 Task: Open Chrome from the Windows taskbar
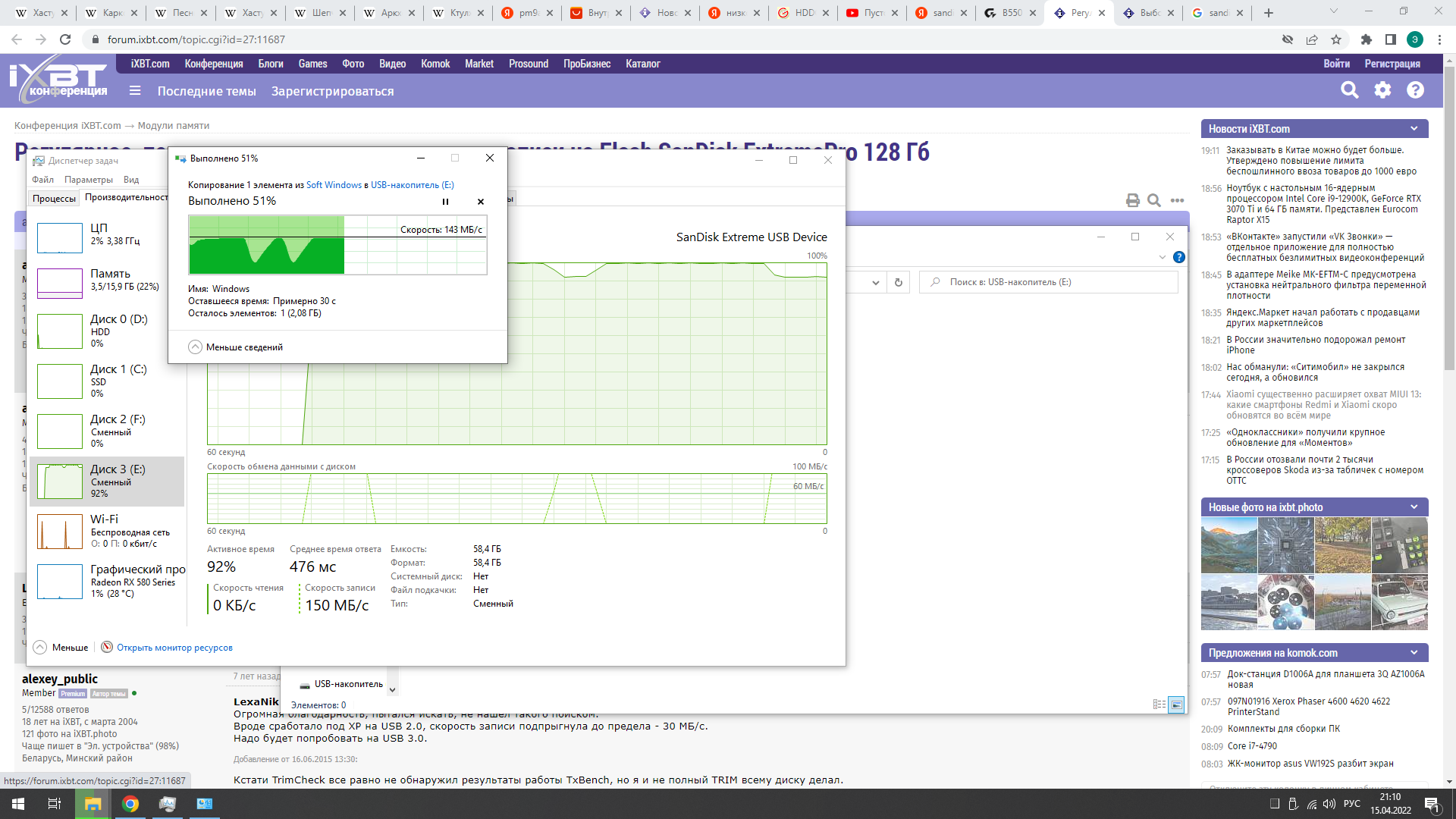130,804
